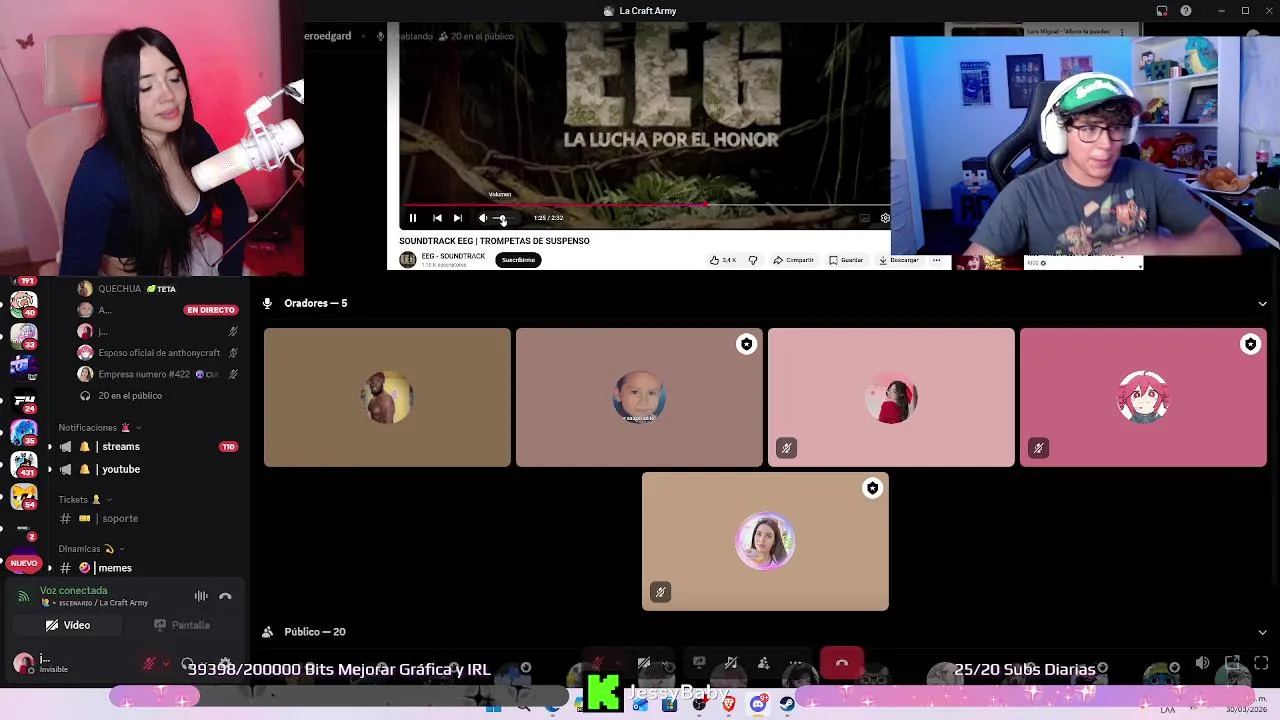Open Discord help question mark icon
1280x720 pixels.
tap(1186, 11)
